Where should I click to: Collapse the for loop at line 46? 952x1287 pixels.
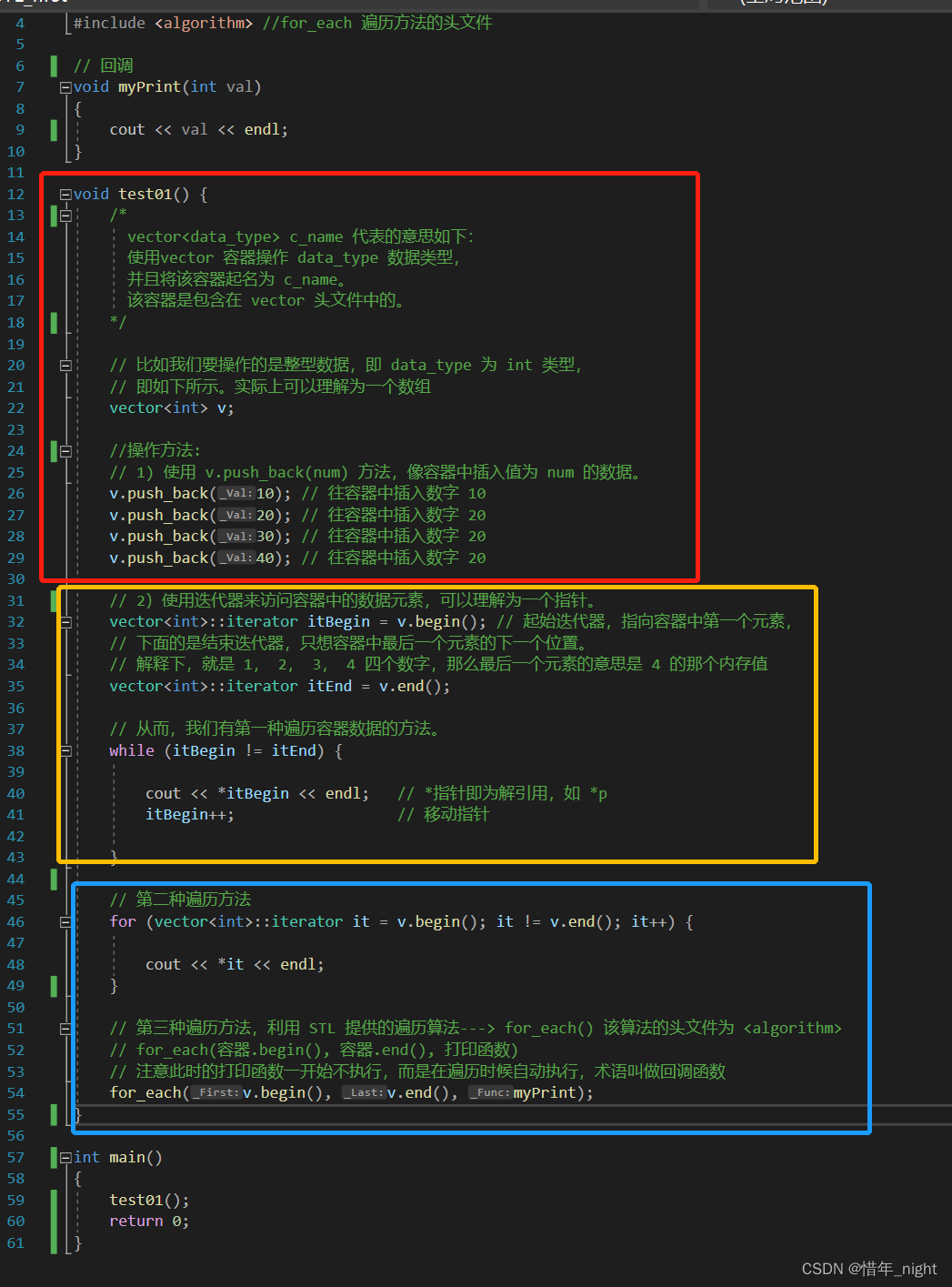click(x=65, y=920)
